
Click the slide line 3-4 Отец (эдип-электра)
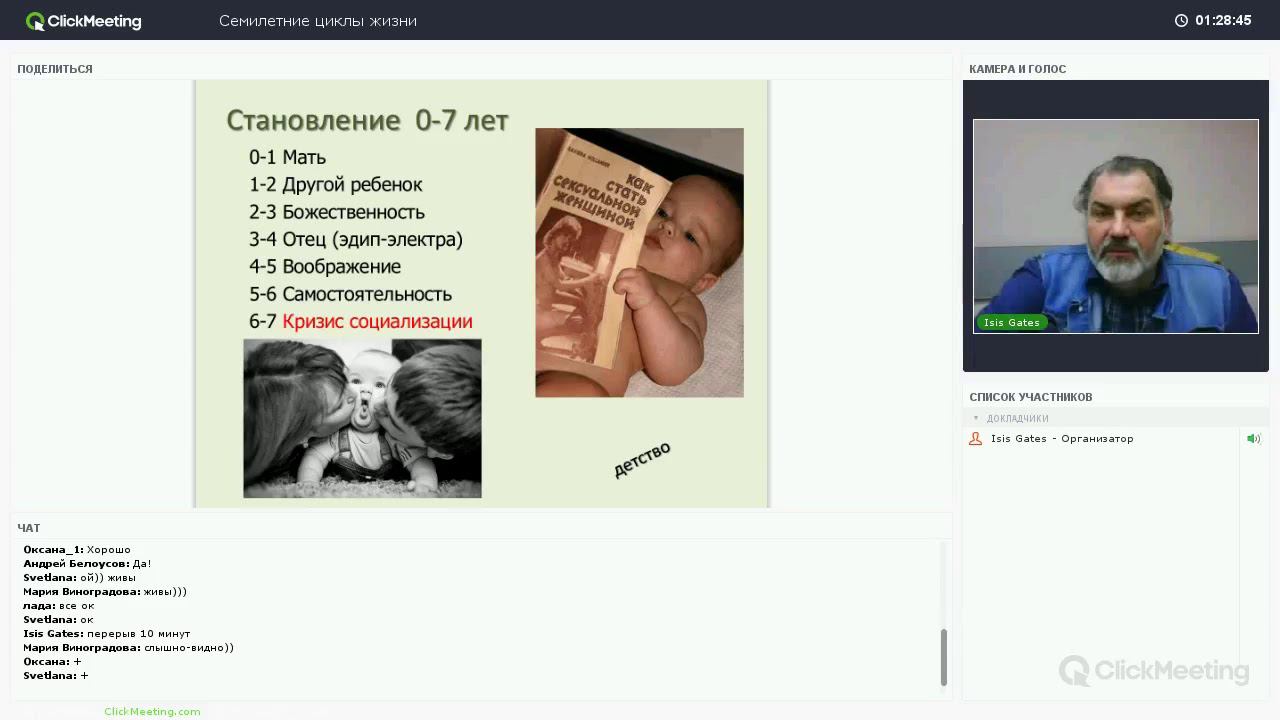click(x=356, y=240)
